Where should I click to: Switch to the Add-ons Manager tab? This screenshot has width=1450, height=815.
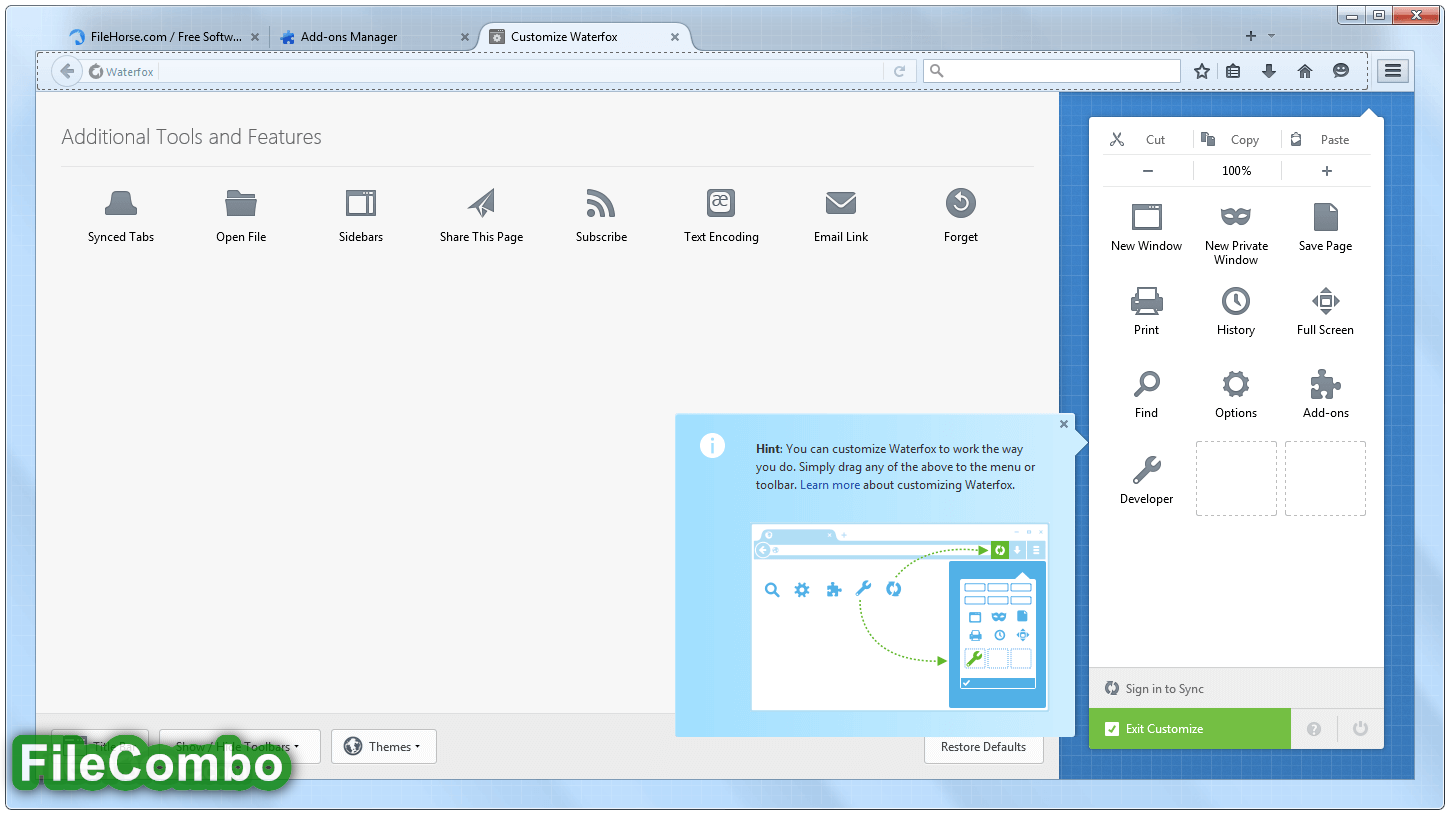[374, 37]
